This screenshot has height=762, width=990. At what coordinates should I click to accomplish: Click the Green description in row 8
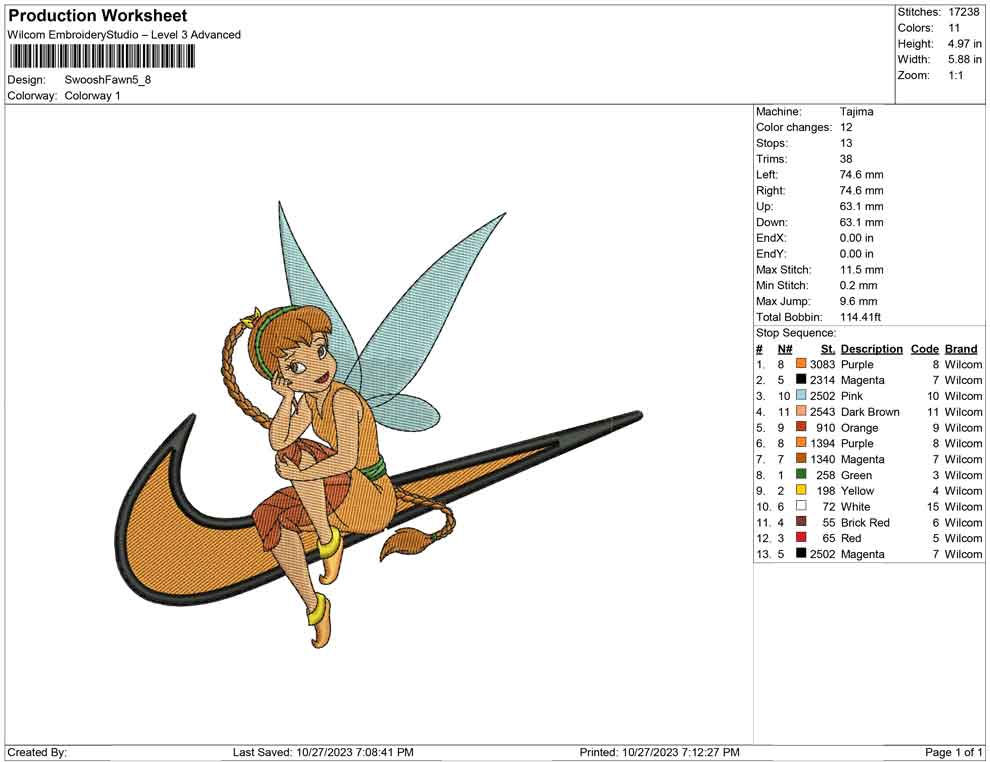click(x=856, y=475)
